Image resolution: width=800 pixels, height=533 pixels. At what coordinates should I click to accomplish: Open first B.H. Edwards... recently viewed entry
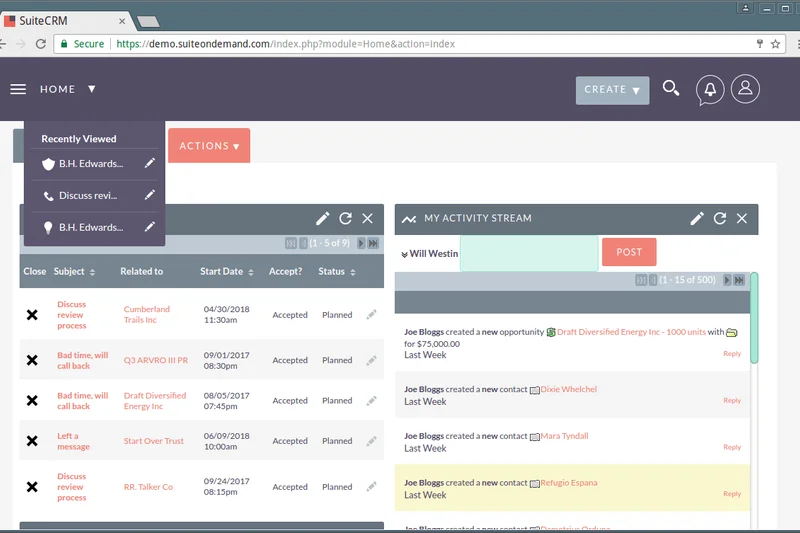click(x=91, y=164)
